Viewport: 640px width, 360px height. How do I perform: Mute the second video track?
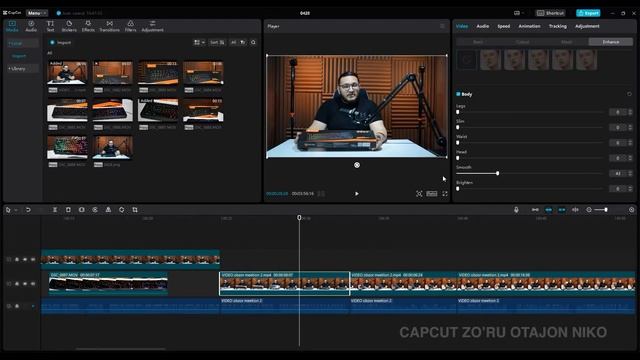pos(33,284)
